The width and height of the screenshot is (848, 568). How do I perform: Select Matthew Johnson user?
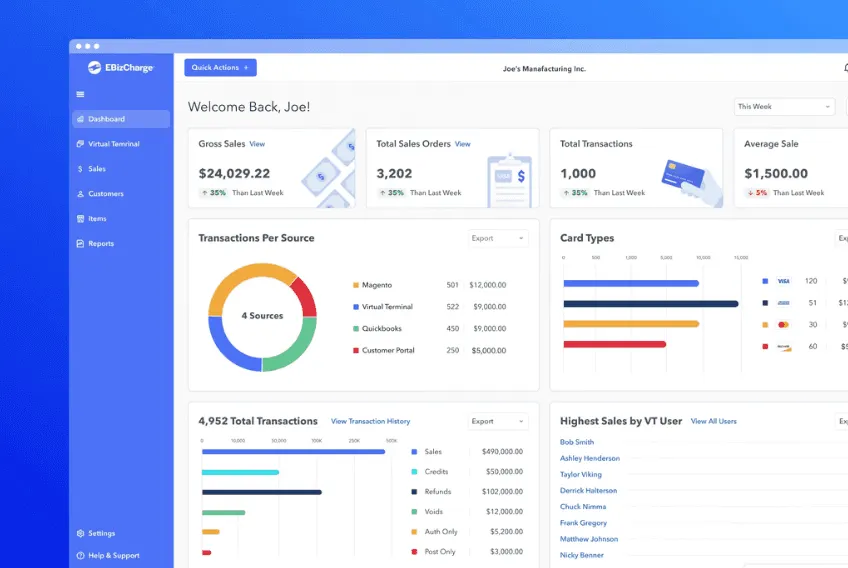tap(589, 539)
